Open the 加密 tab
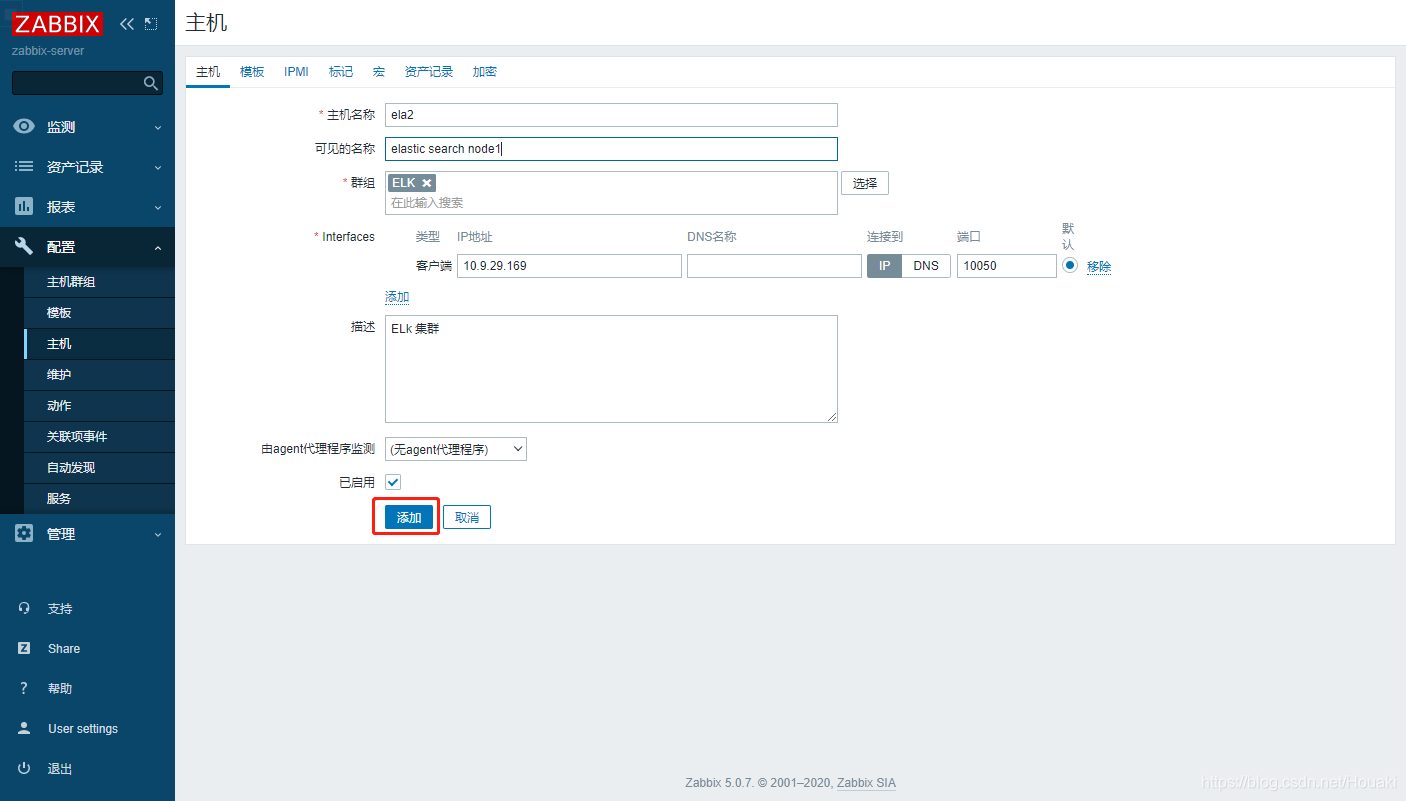Screen dimensions: 1406x801 (x=485, y=72)
